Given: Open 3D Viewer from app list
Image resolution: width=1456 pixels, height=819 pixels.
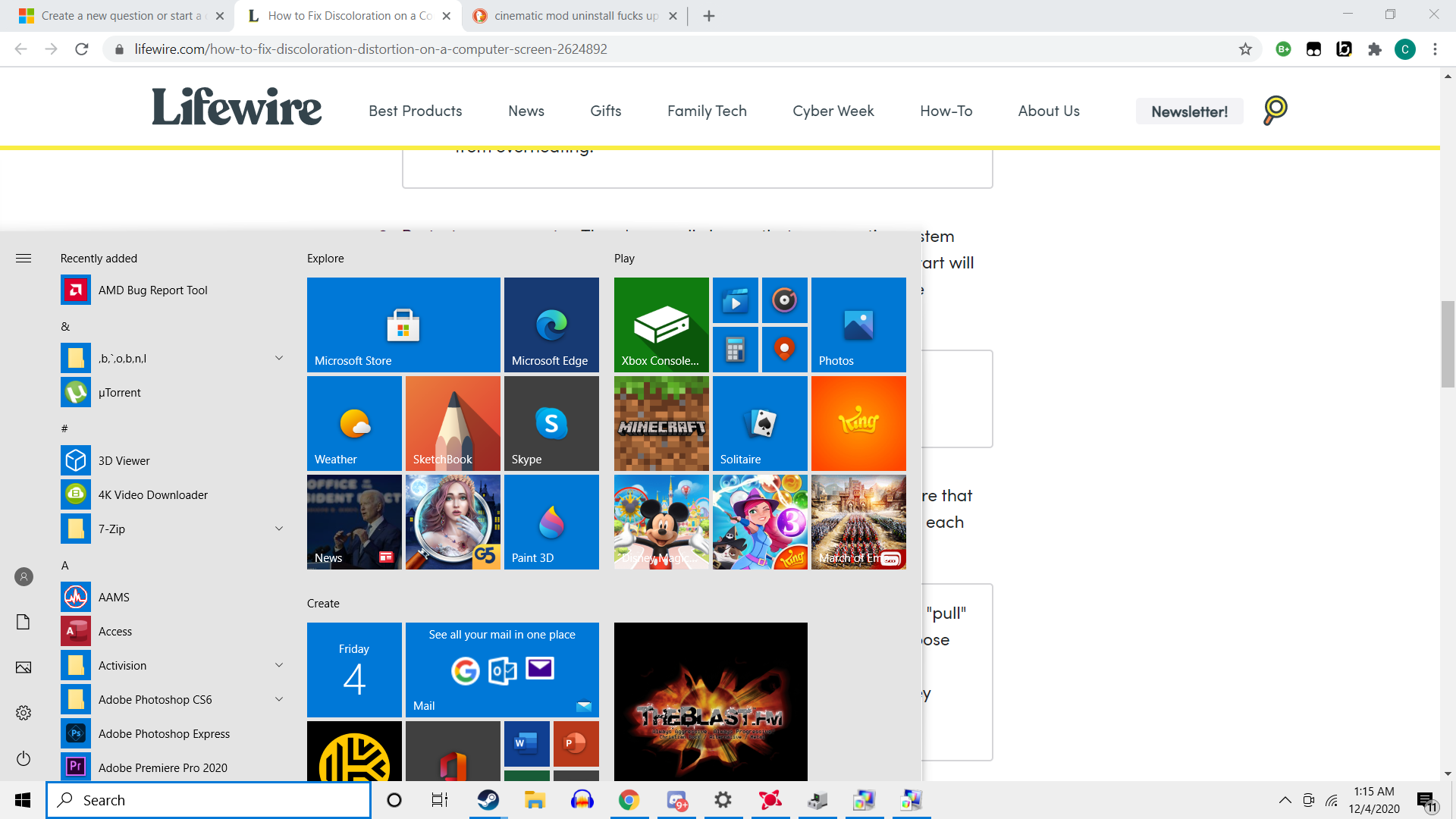Looking at the screenshot, I should pos(172,460).
